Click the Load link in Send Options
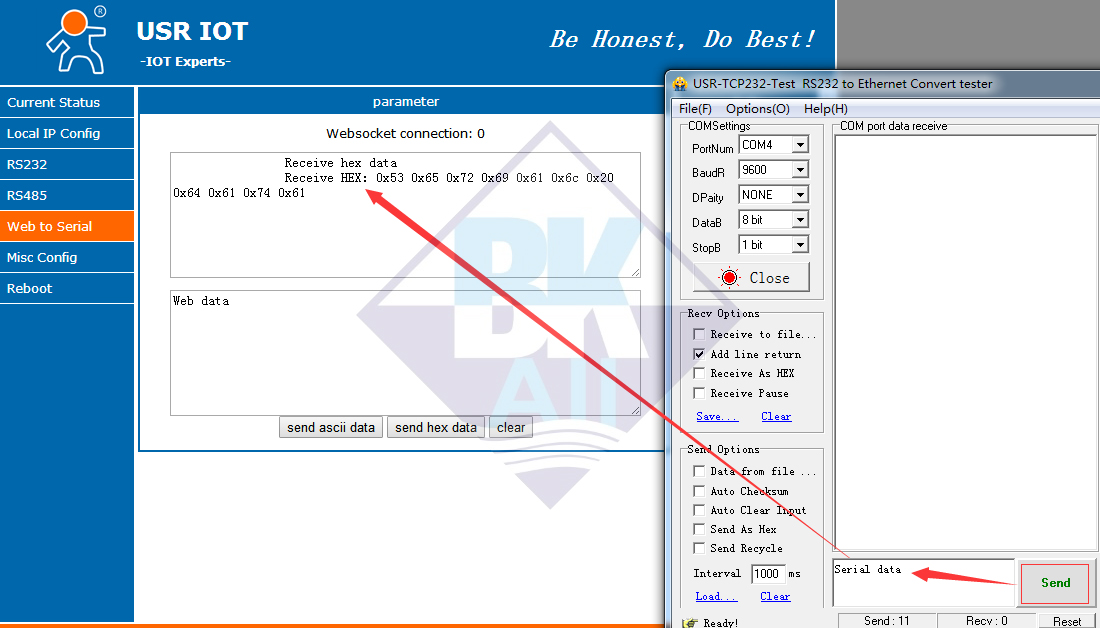Image resolution: width=1100 pixels, height=628 pixels. (x=716, y=596)
